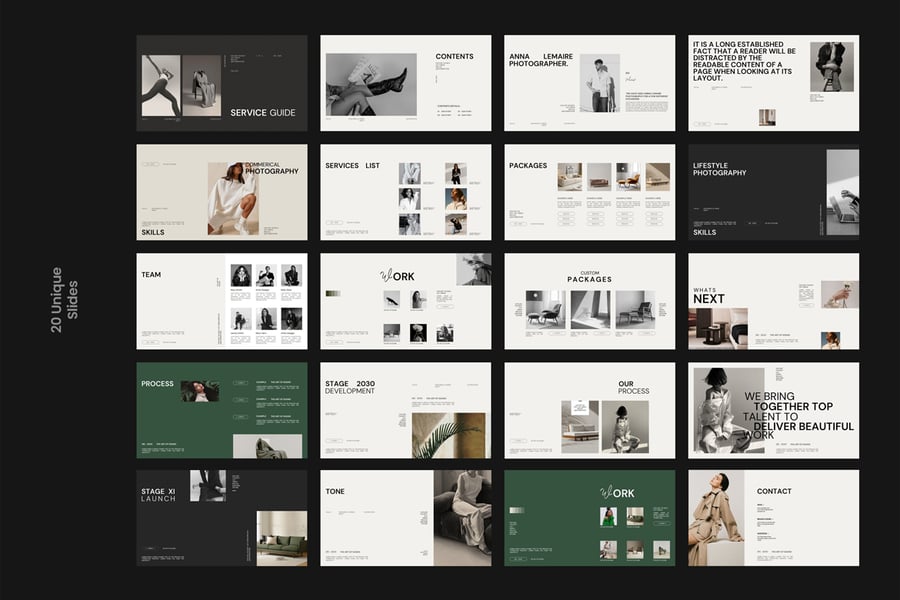The image size is (900, 600).
Task: Select the Tone slide thumbnail
Action: pos(405,518)
